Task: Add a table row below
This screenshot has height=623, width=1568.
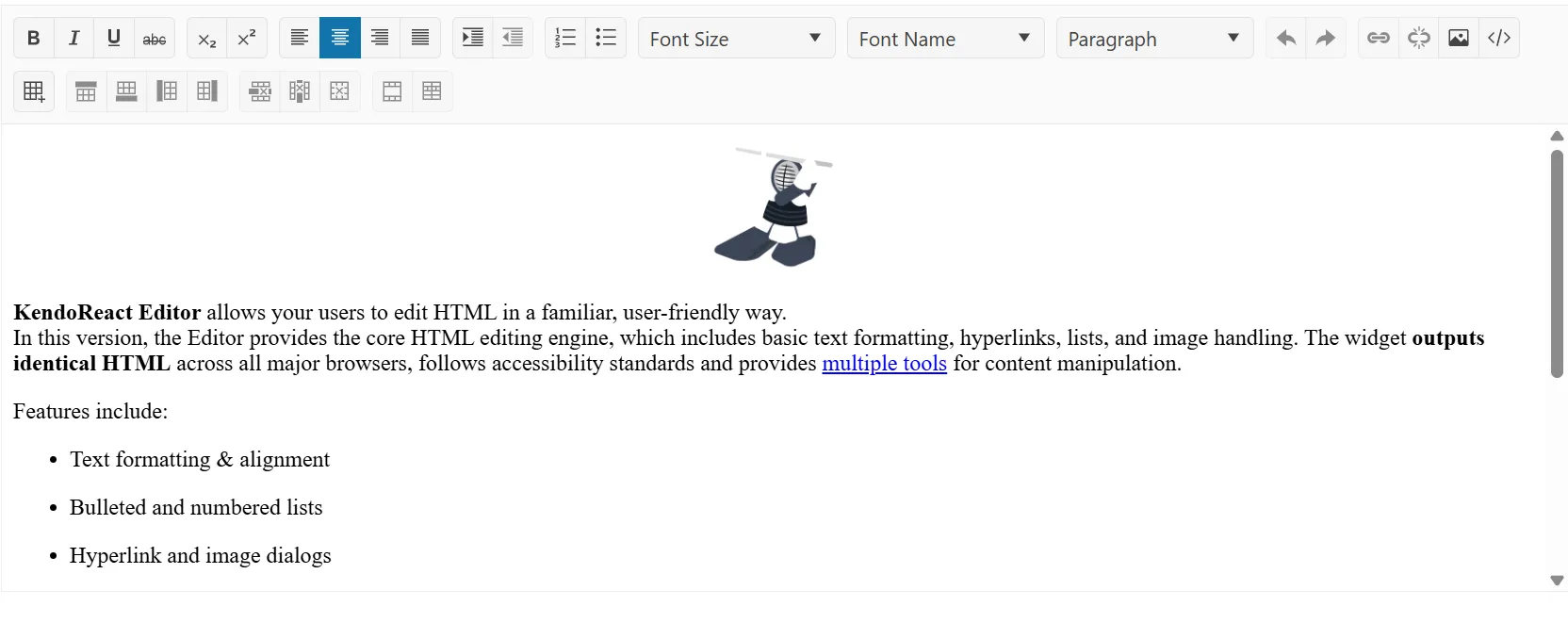Action: (126, 91)
